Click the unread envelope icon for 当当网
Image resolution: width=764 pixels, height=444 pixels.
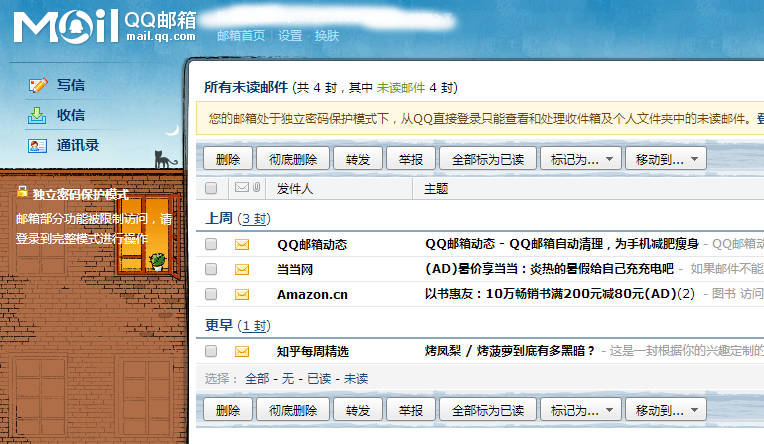[242, 270]
